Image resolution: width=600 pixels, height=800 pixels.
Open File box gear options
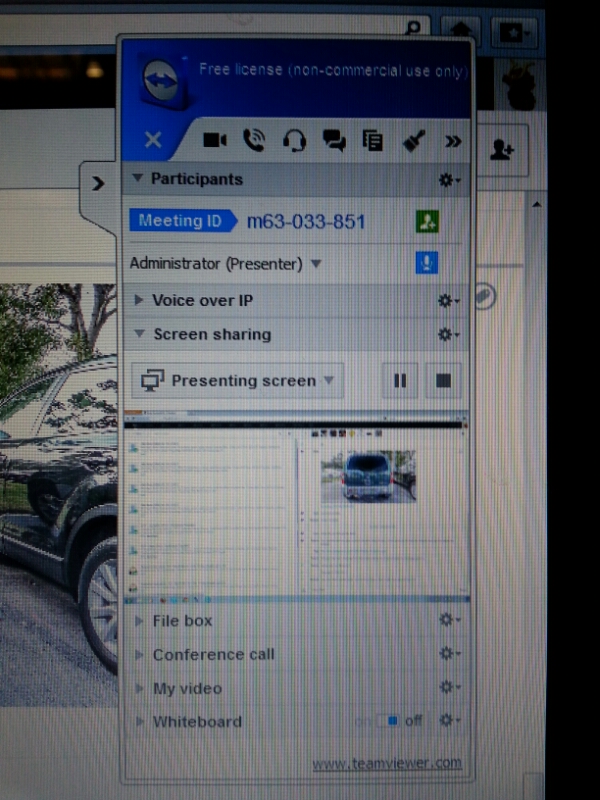[x=449, y=620]
